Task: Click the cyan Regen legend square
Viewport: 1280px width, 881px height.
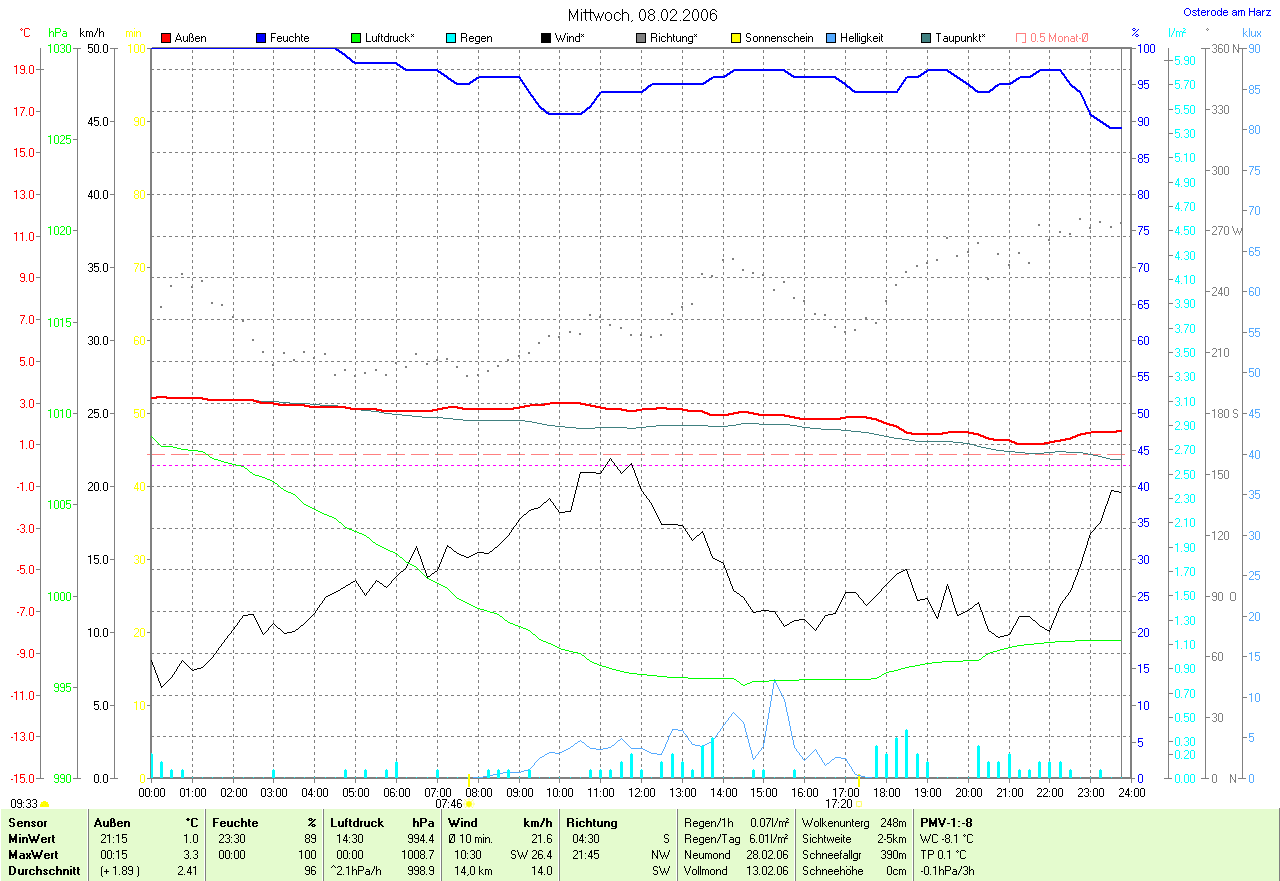Action: click(x=451, y=38)
